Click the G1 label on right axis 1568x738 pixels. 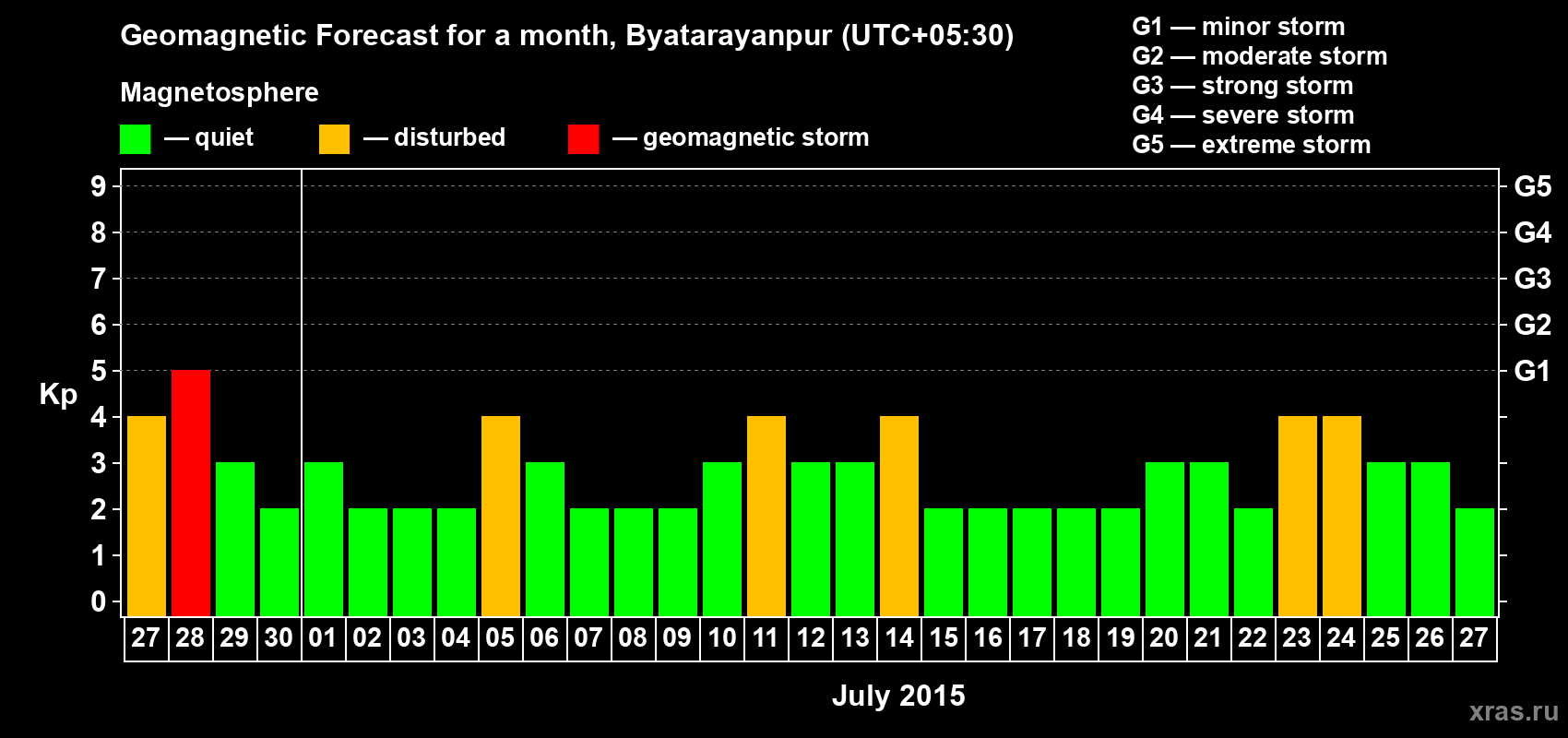pos(1532,371)
